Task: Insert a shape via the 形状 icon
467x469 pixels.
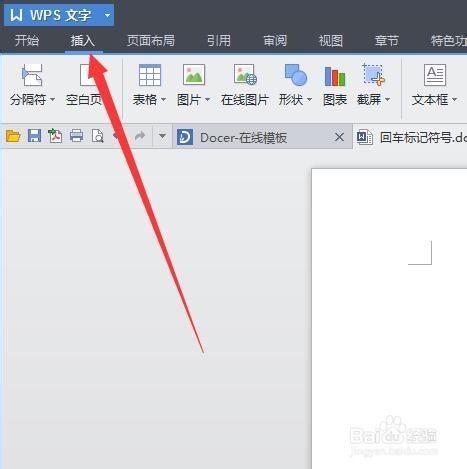Action: 295,75
